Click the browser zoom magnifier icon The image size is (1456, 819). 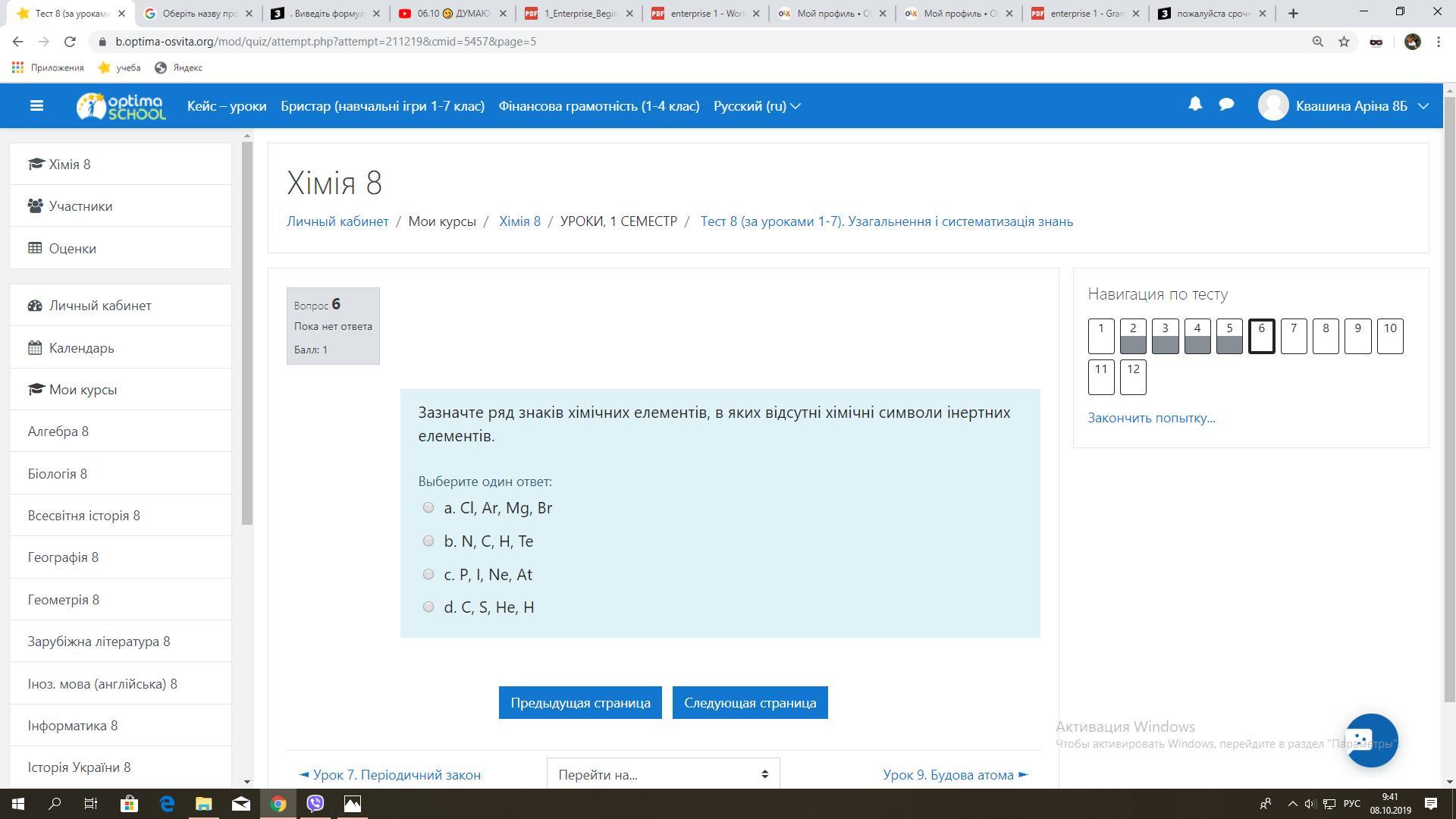pos(1318,42)
